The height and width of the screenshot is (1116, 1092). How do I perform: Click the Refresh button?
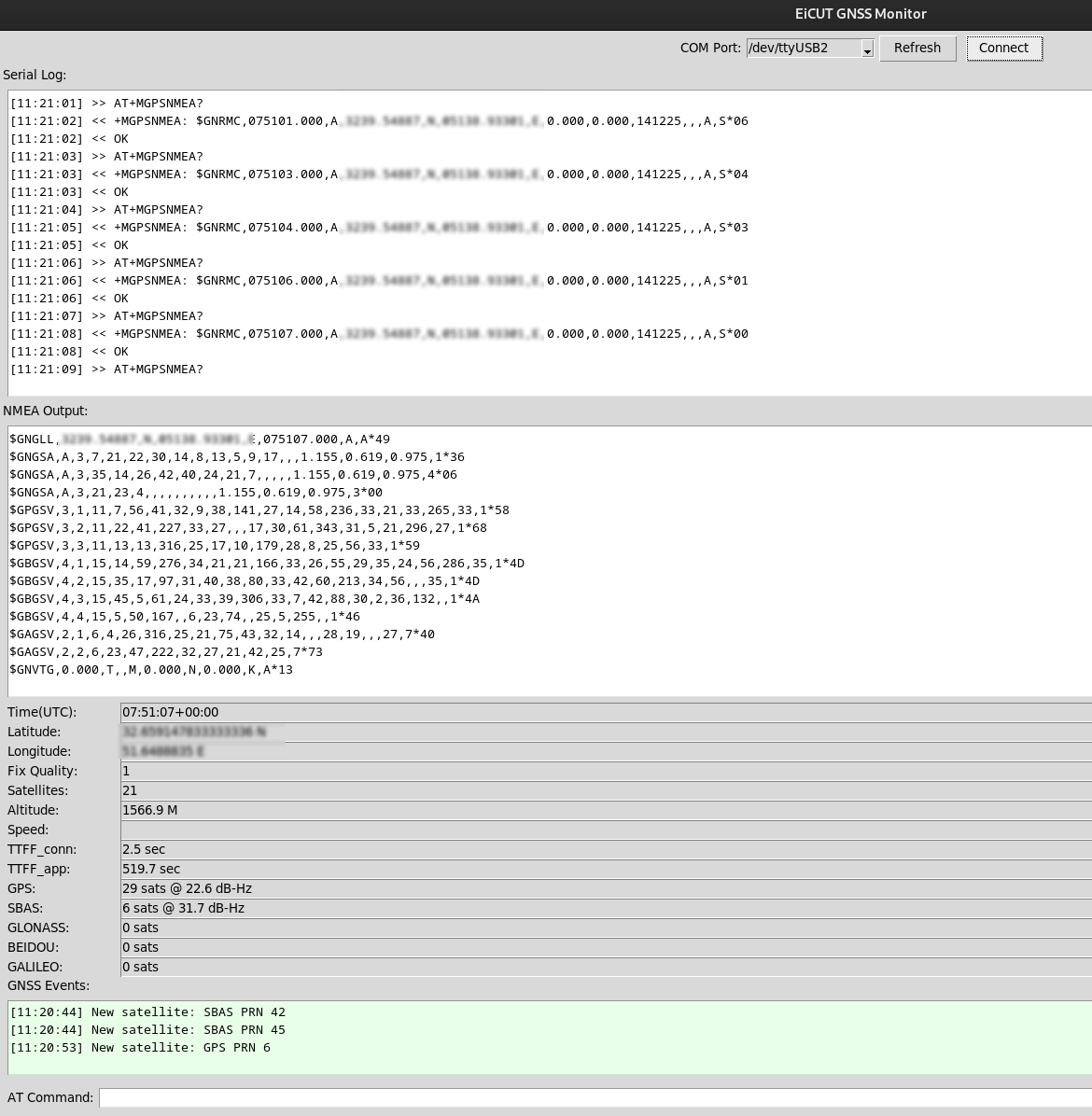tap(917, 48)
